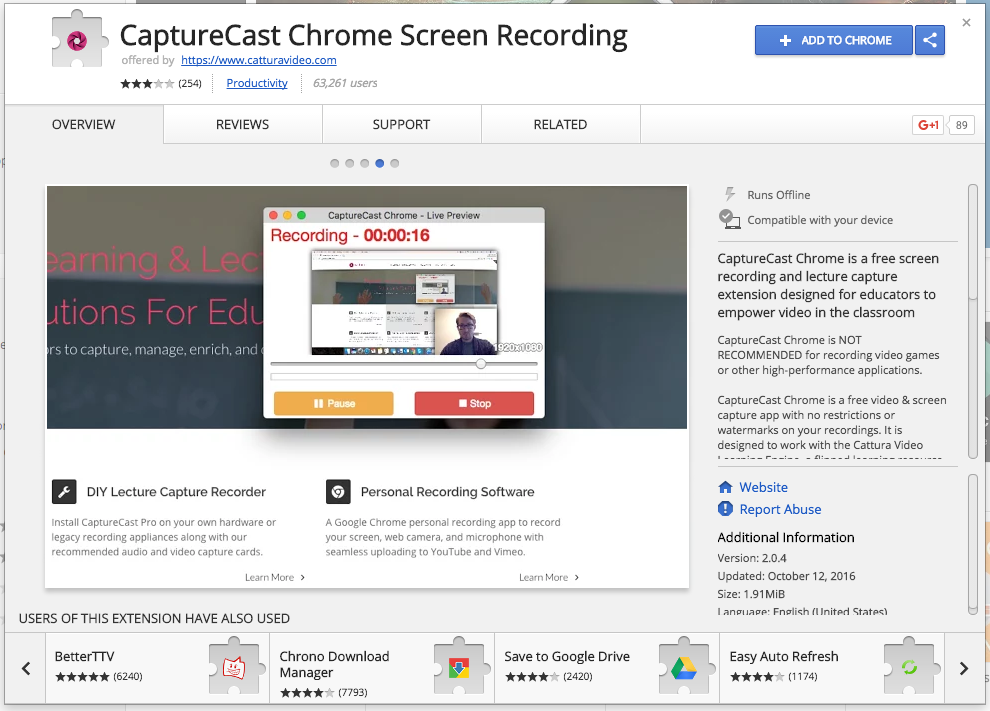Open the Productivity category link

pos(257,83)
